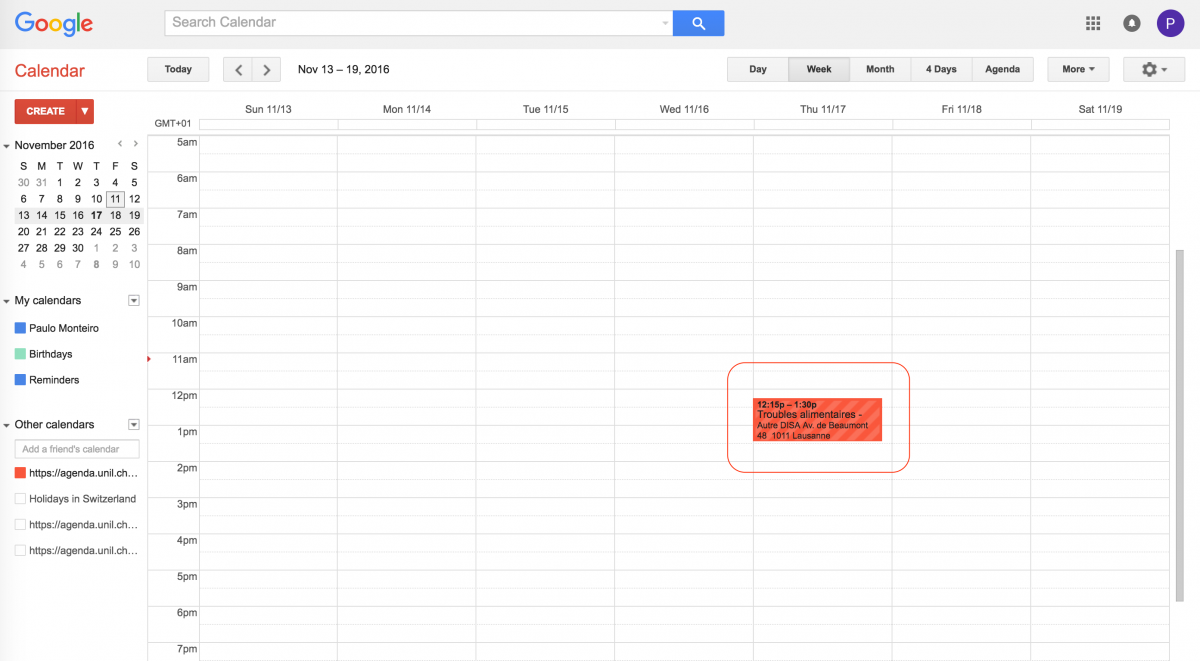Switch to Month view

(x=880, y=69)
